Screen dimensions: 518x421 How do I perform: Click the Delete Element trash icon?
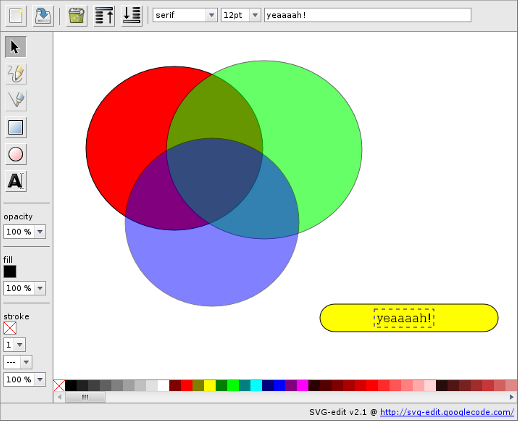pos(77,15)
